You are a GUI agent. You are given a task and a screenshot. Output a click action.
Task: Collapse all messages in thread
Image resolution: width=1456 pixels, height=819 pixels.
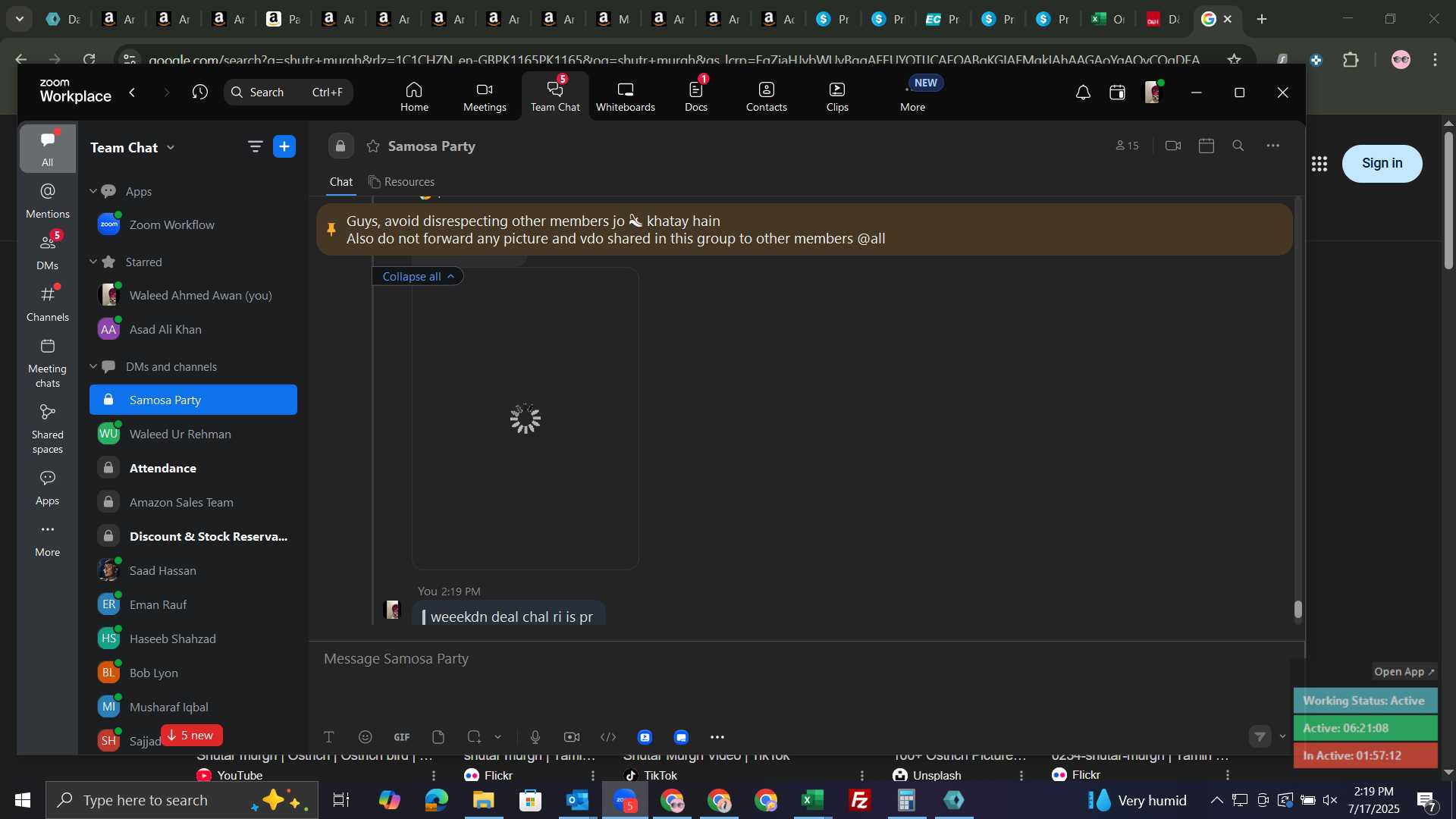click(418, 276)
